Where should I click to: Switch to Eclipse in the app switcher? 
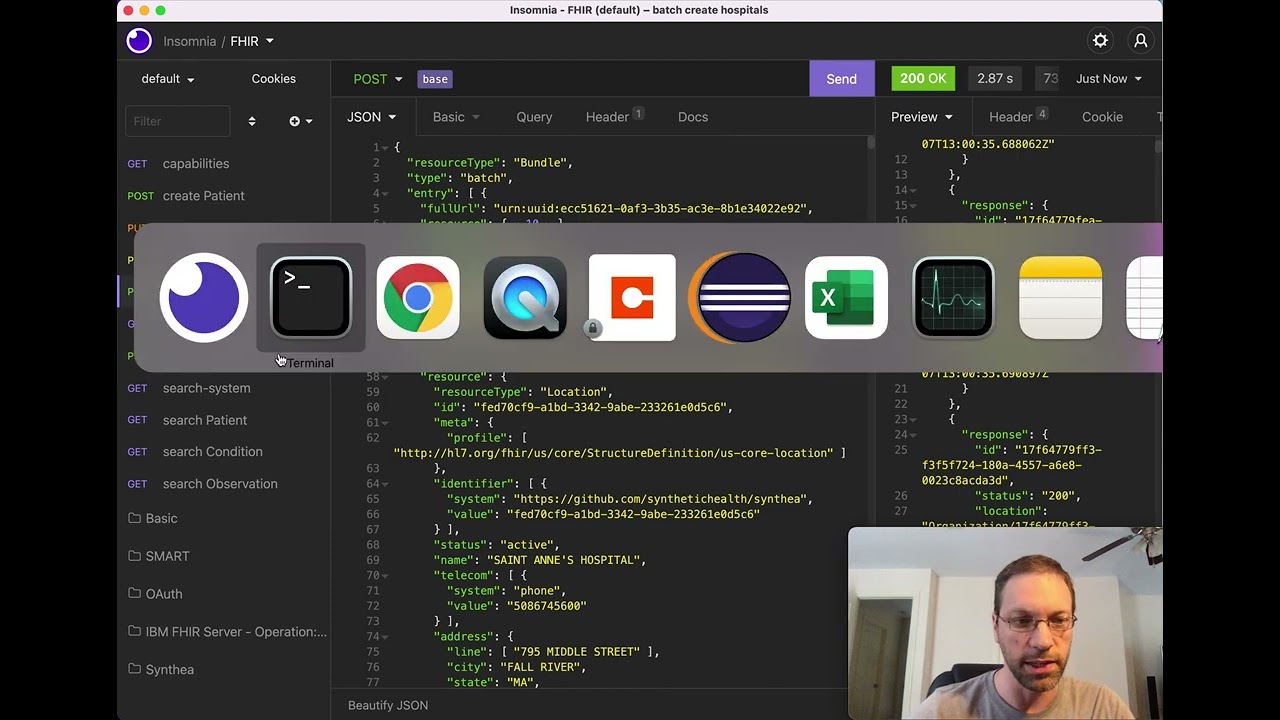click(x=740, y=298)
